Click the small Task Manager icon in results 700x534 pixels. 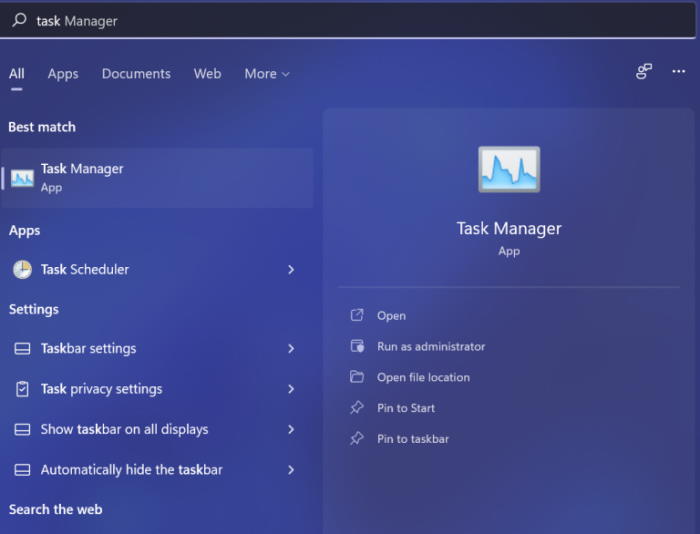(x=22, y=178)
